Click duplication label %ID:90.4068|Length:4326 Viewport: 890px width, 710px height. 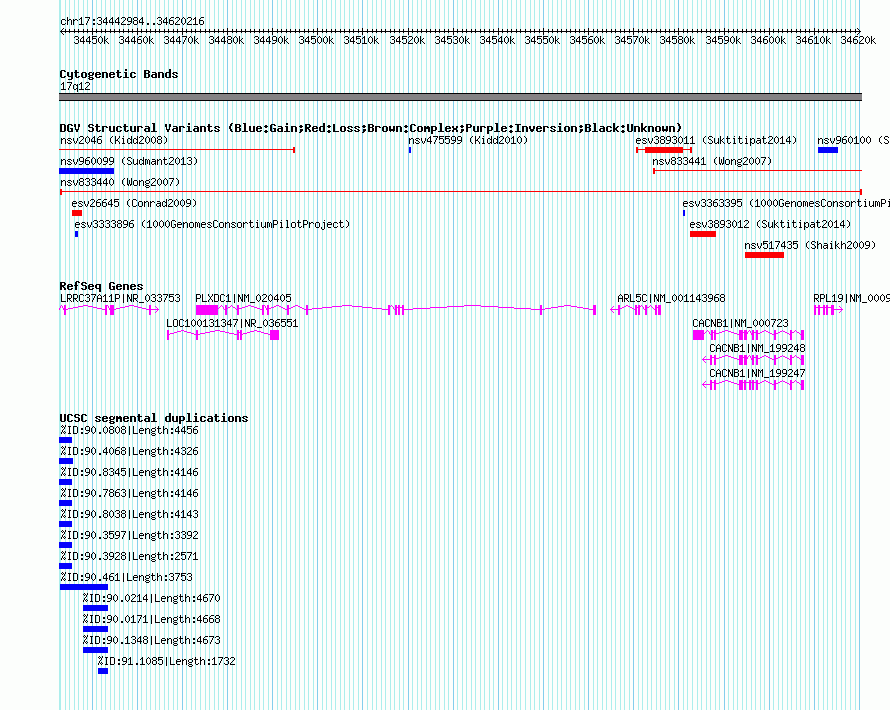[129, 451]
